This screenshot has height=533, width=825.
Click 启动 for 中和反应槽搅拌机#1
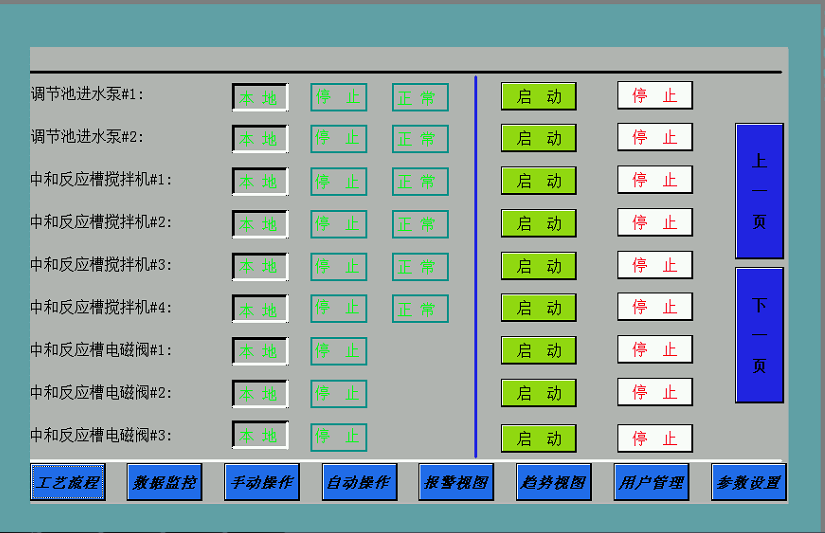(x=538, y=181)
